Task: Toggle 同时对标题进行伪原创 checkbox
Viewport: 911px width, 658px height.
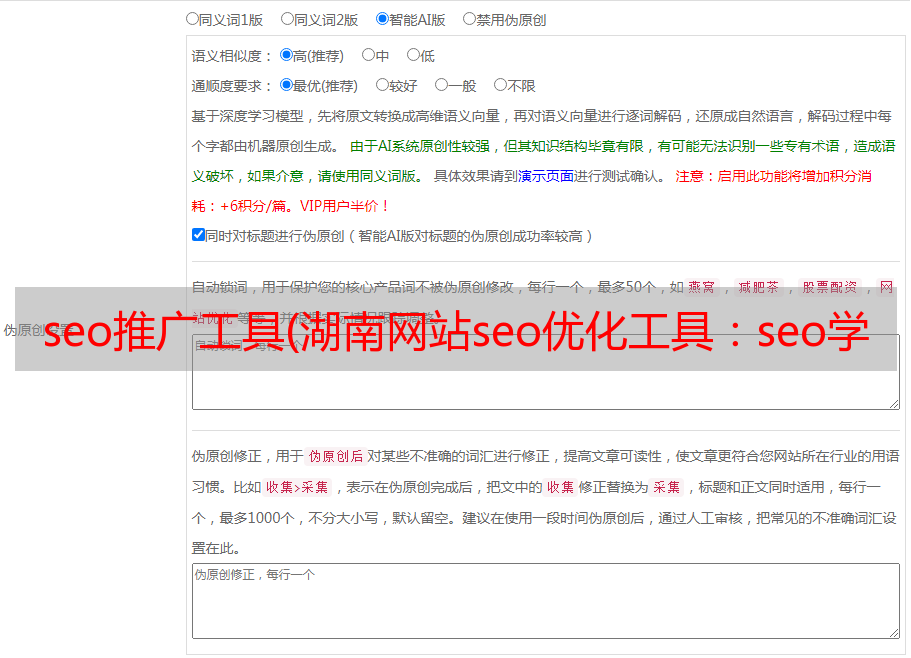Action: pyautogui.click(x=198, y=235)
